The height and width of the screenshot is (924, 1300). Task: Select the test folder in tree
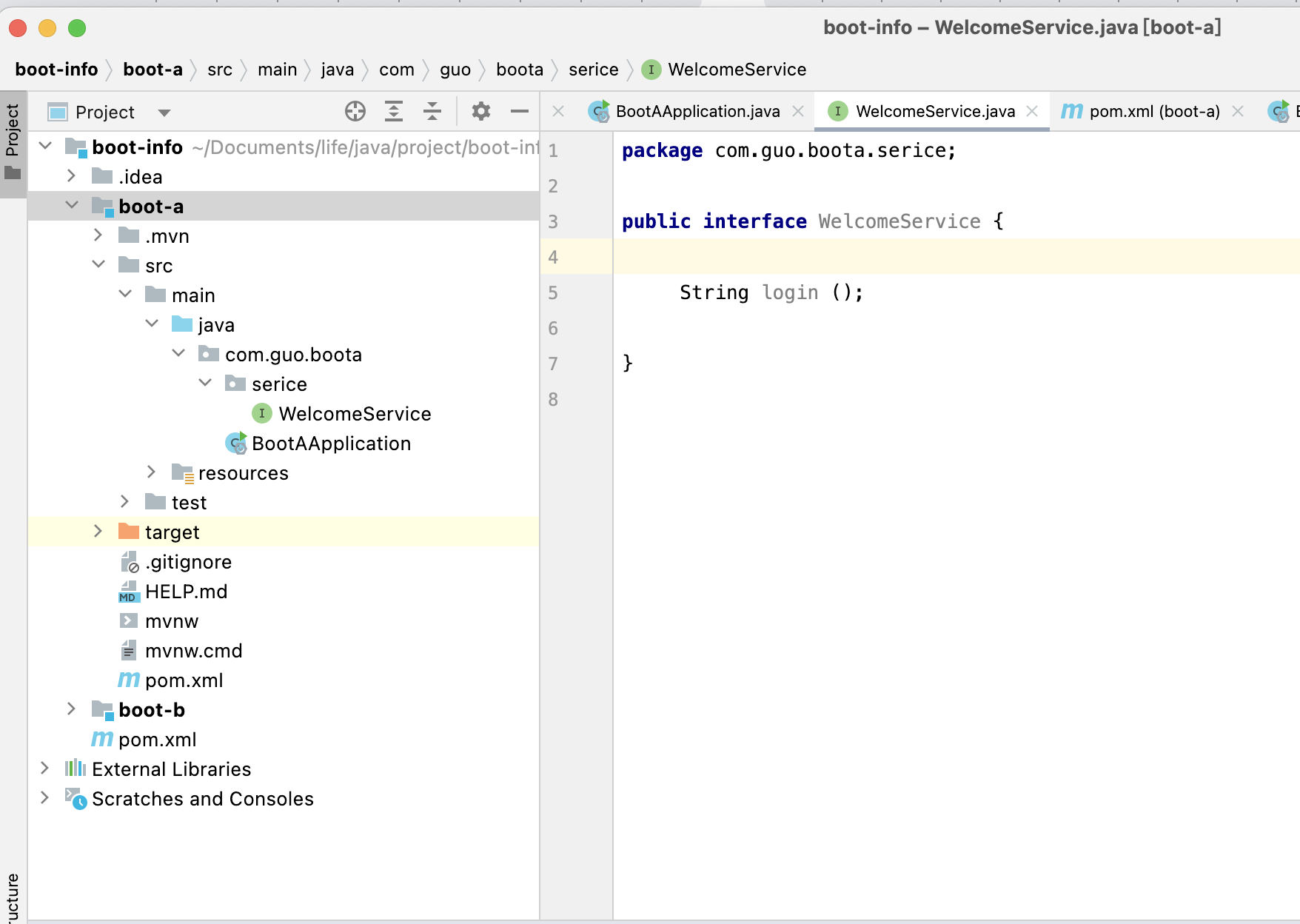tap(189, 502)
